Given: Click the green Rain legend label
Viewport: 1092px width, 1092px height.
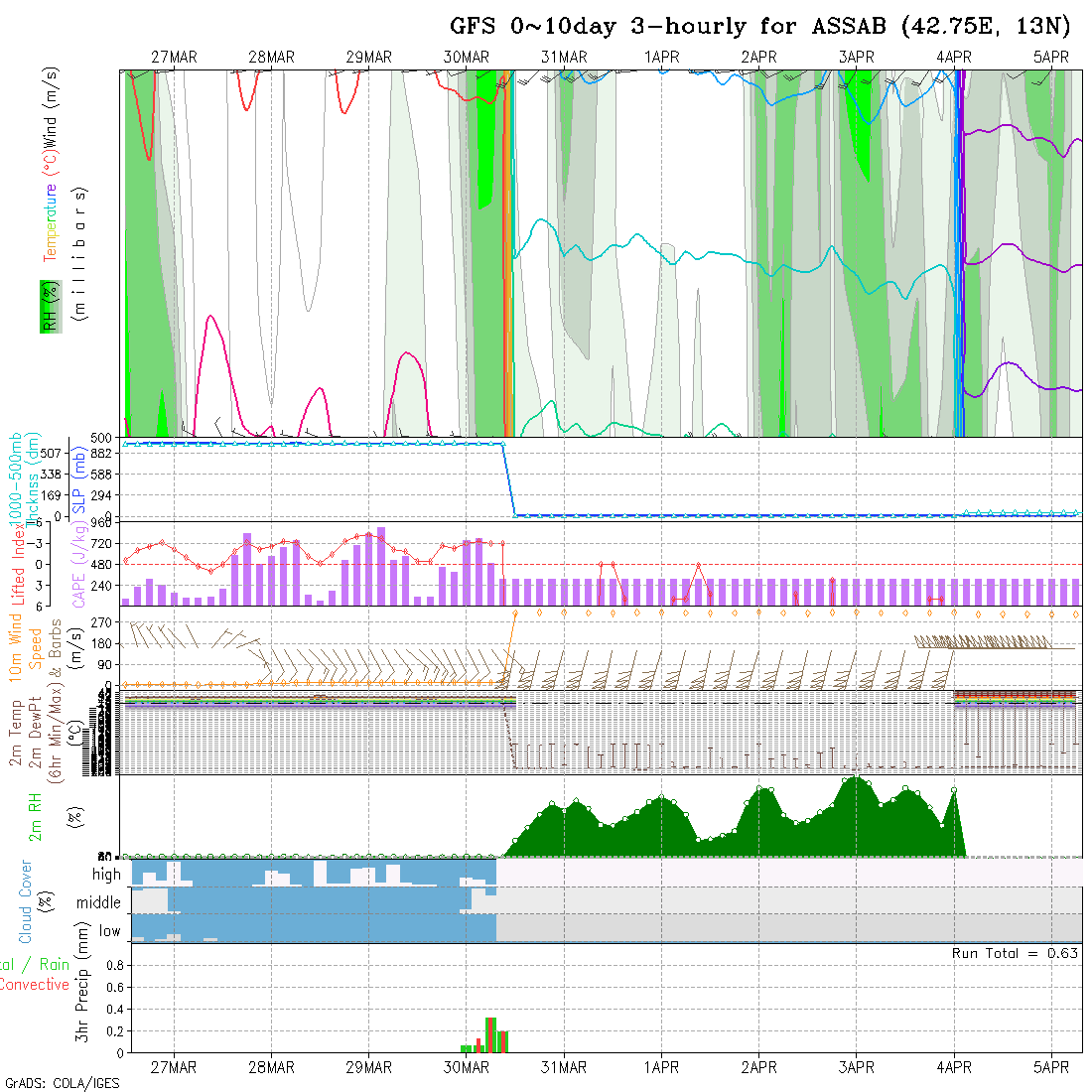Looking at the screenshot, I should tap(55, 964).
